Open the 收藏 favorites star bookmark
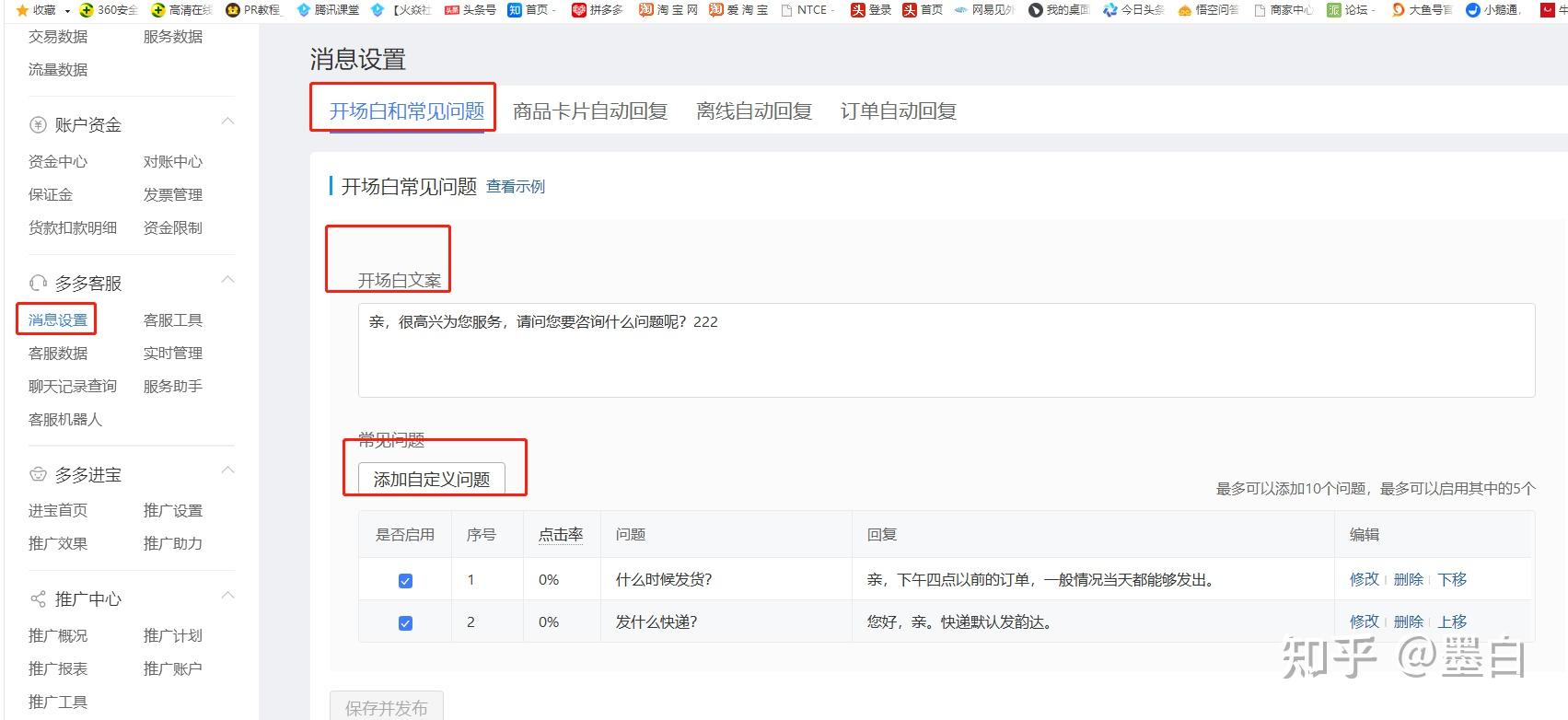This screenshot has height=720, width=1568. 36,10
